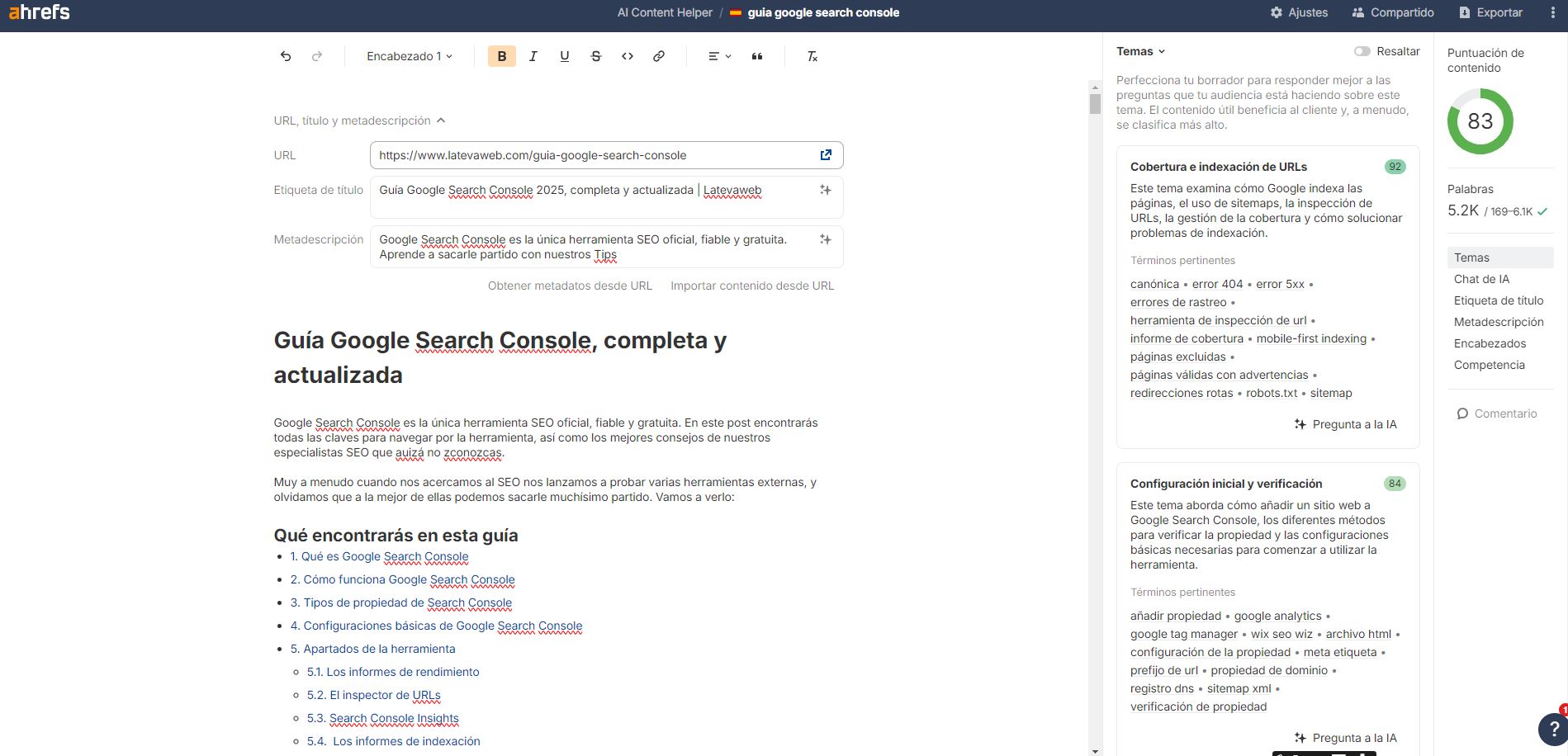1568x756 pixels.
Task: Open the text alignment dropdown
Action: point(717,56)
